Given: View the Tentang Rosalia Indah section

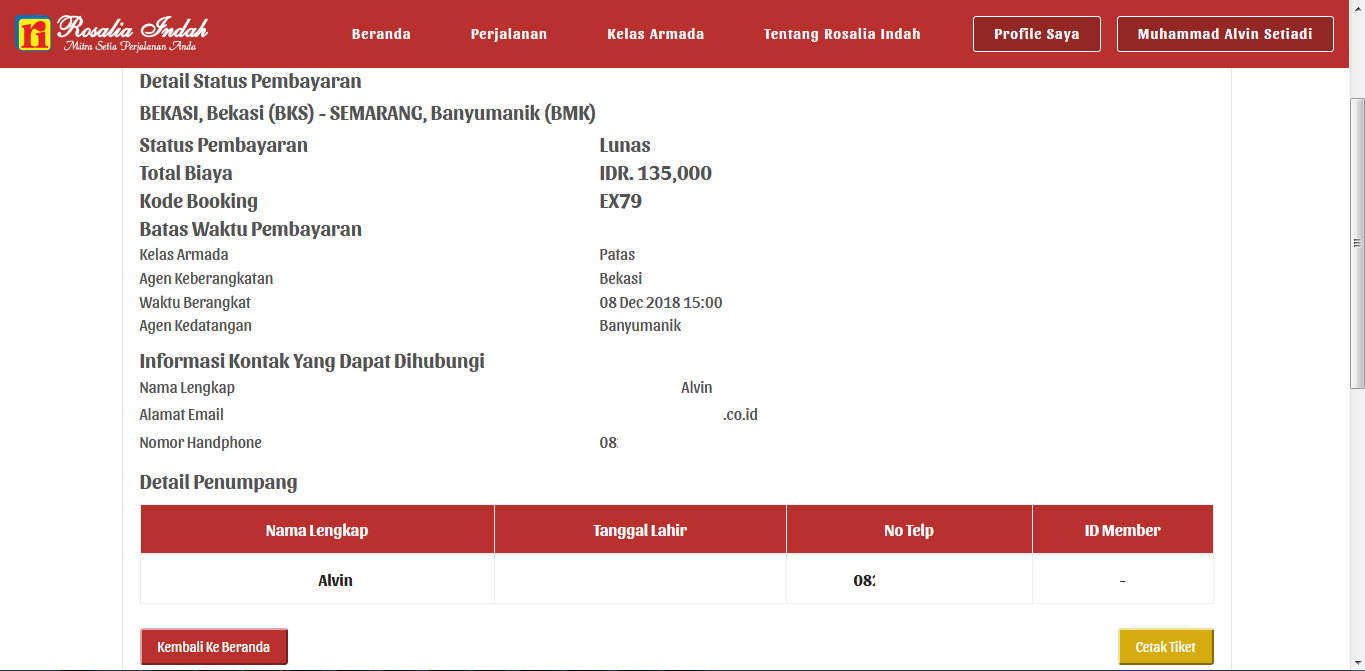Looking at the screenshot, I should point(843,33).
